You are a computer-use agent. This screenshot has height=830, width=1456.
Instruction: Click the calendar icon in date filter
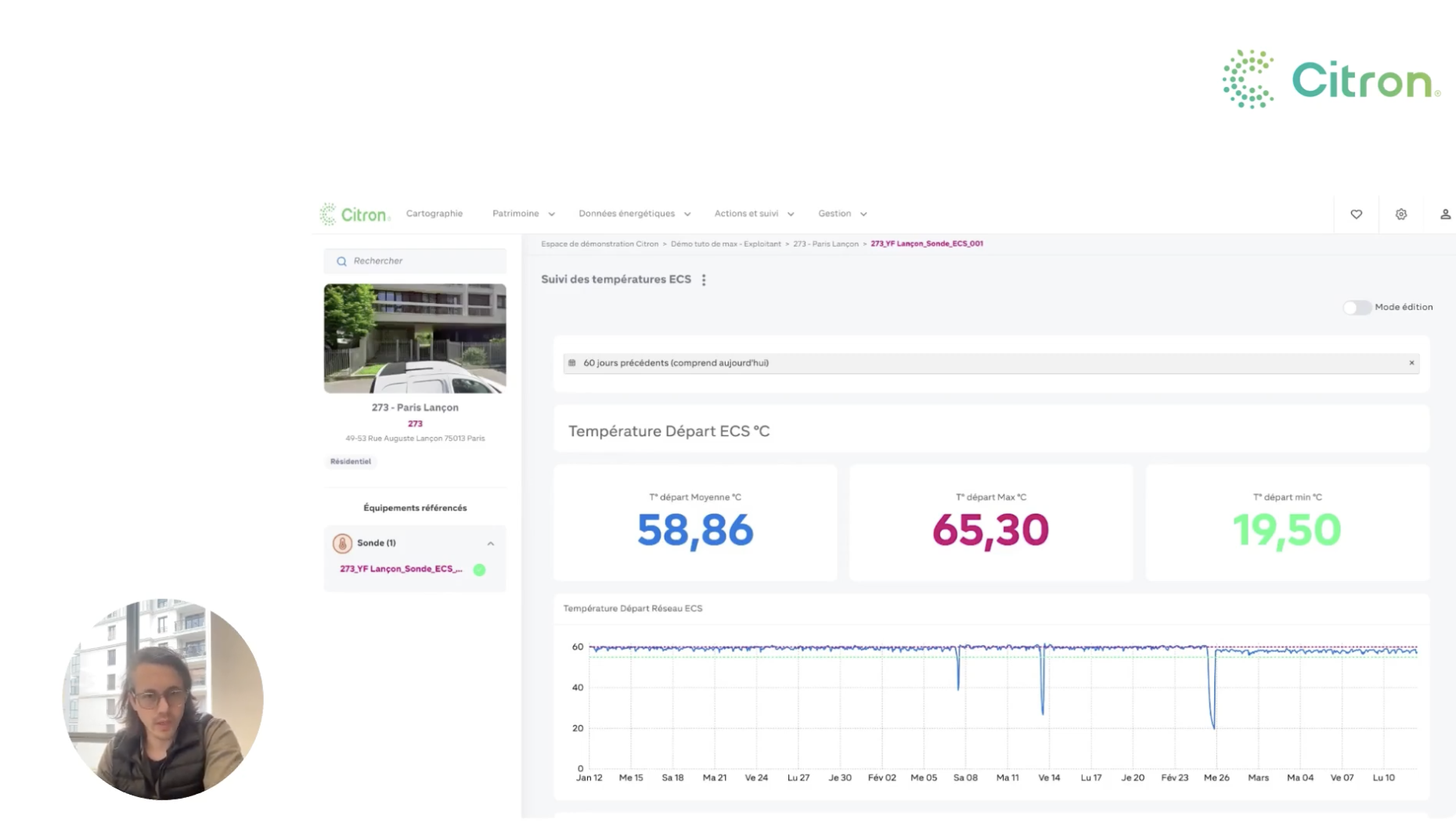pos(572,363)
